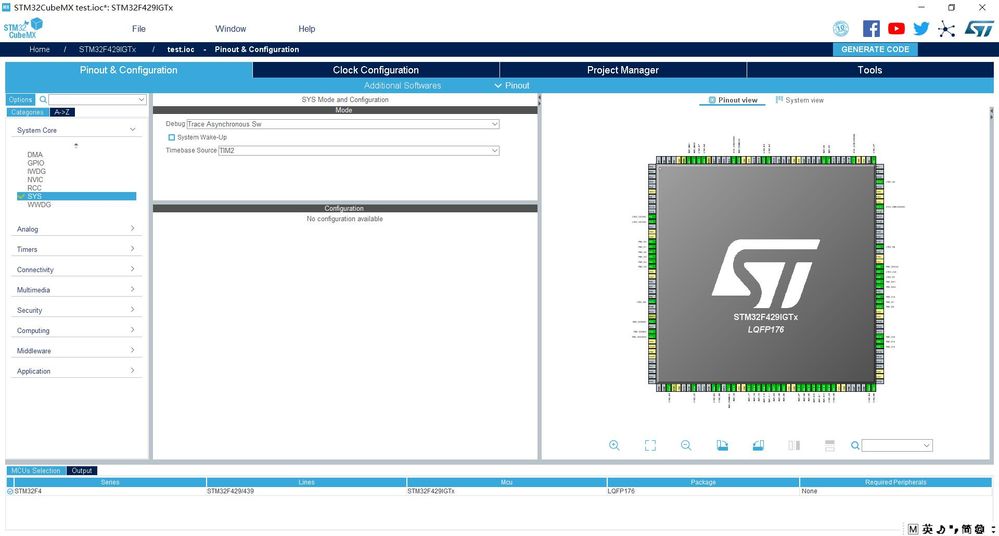Open the Window menu

coord(231,29)
